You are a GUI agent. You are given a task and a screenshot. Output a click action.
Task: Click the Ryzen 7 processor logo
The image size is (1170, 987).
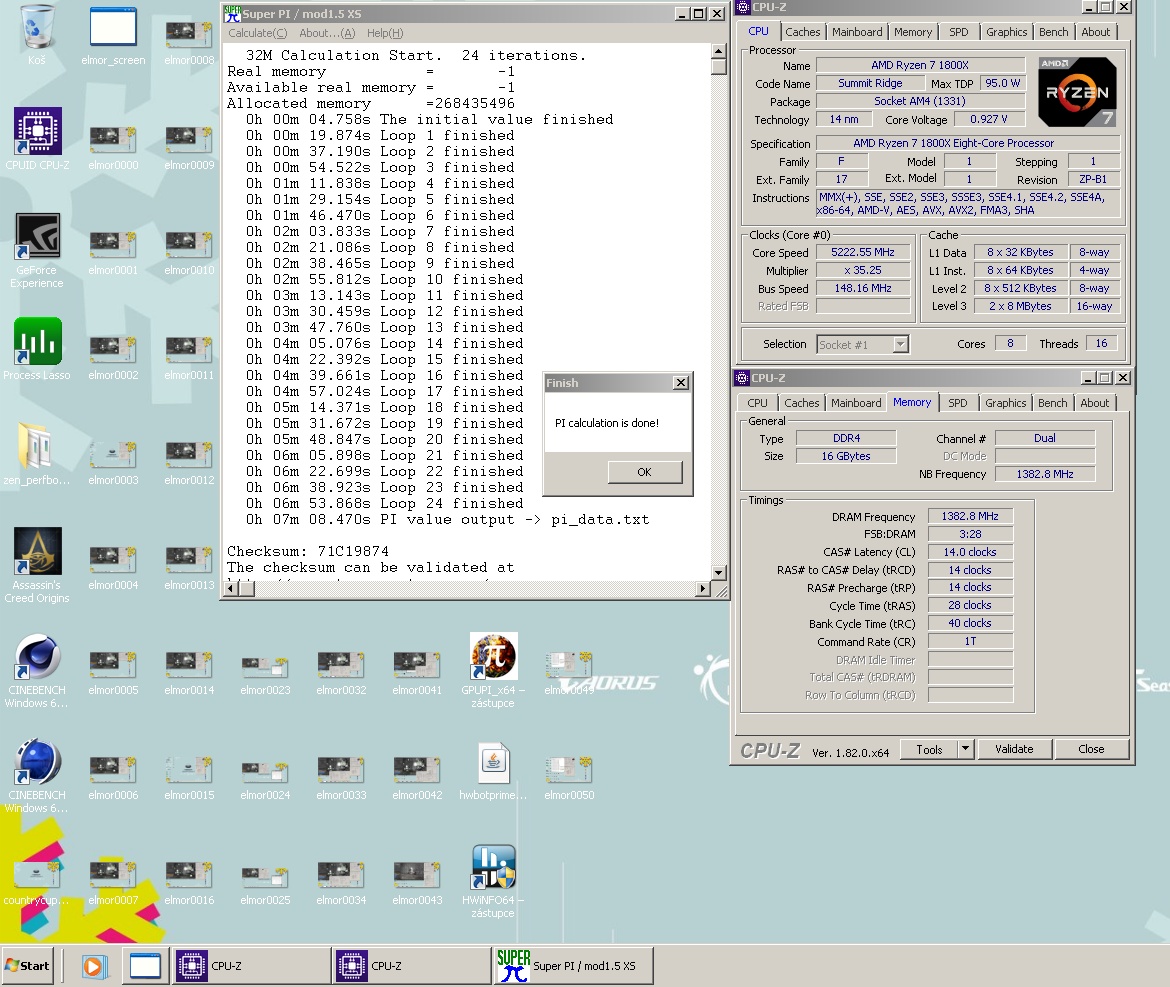[1077, 92]
